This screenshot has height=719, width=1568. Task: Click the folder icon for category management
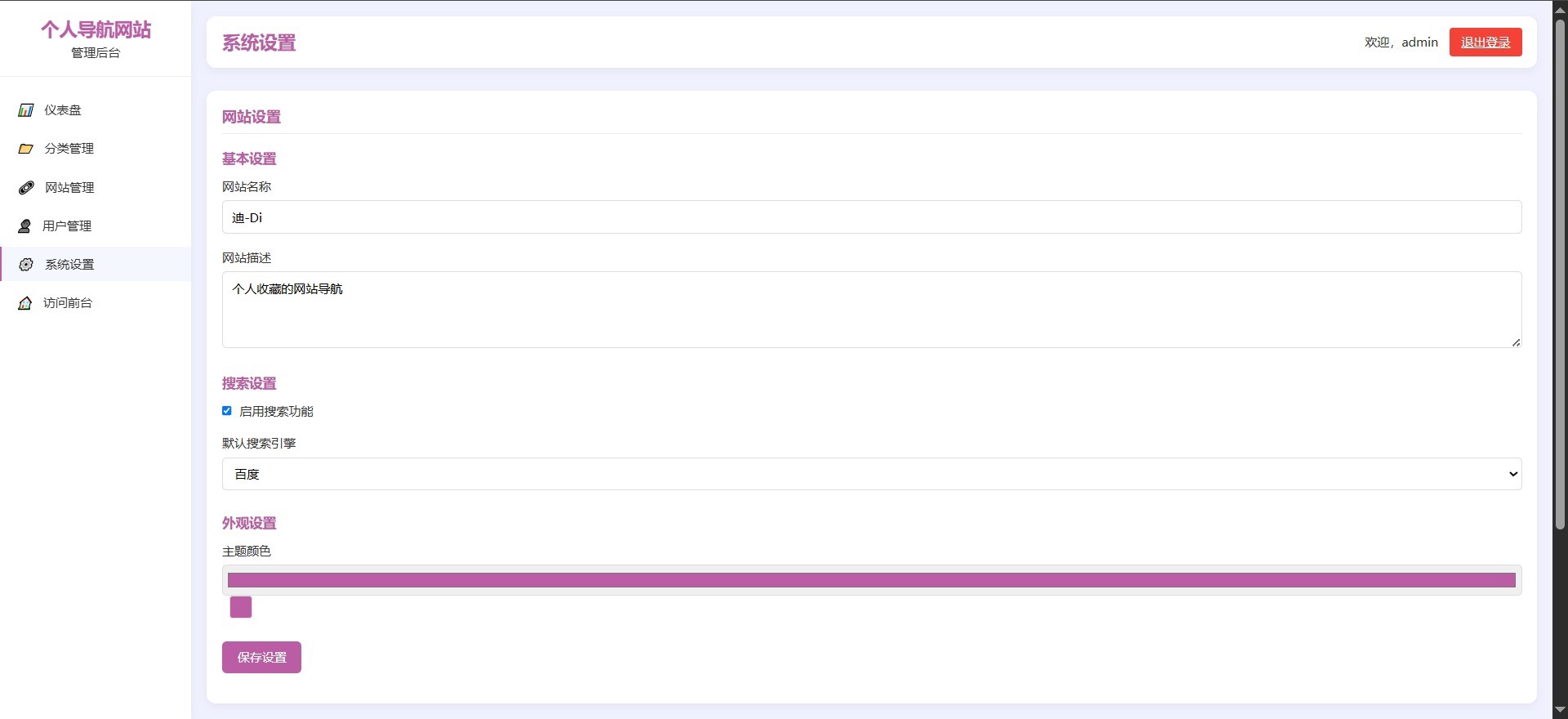[26, 149]
